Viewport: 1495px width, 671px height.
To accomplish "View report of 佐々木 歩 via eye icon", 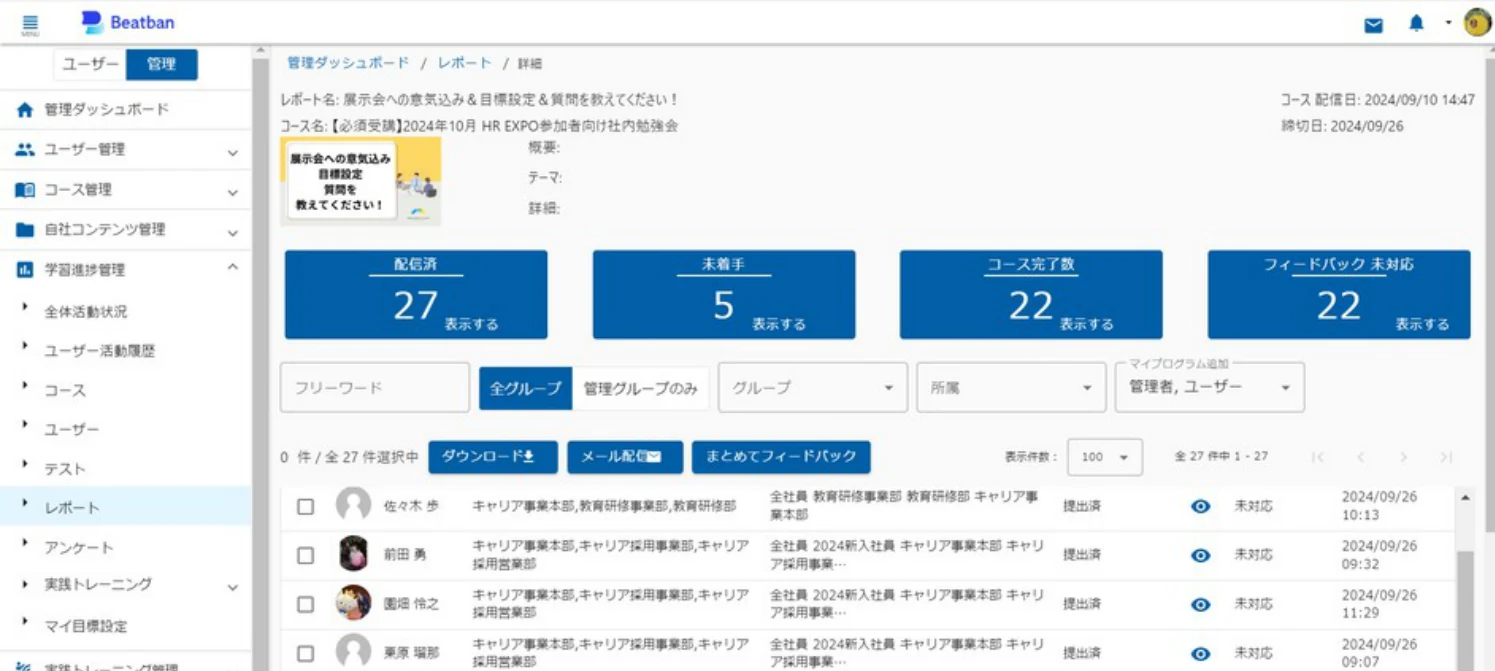I will click(x=1201, y=506).
